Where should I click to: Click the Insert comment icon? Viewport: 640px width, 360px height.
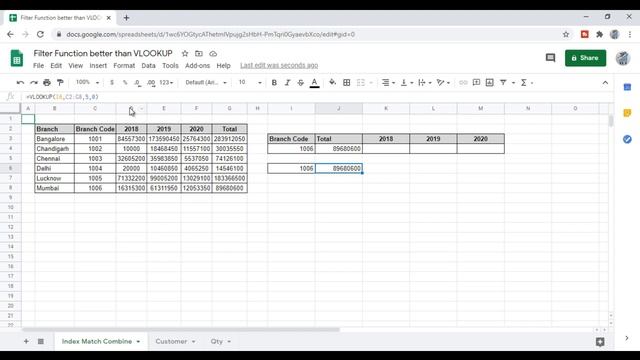pyautogui.click(x=476, y=83)
